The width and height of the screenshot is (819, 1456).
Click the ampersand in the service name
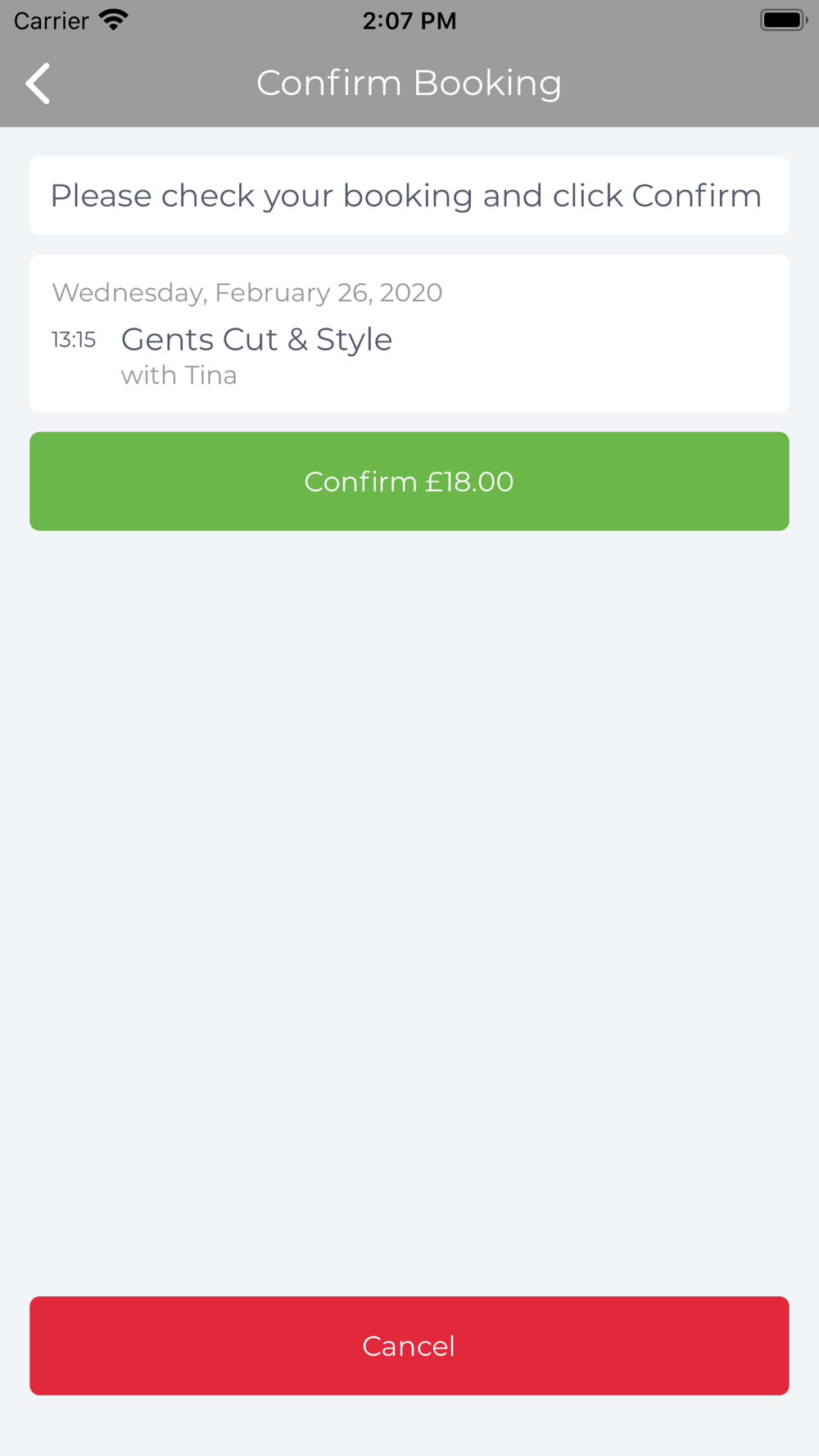pyautogui.click(x=297, y=340)
